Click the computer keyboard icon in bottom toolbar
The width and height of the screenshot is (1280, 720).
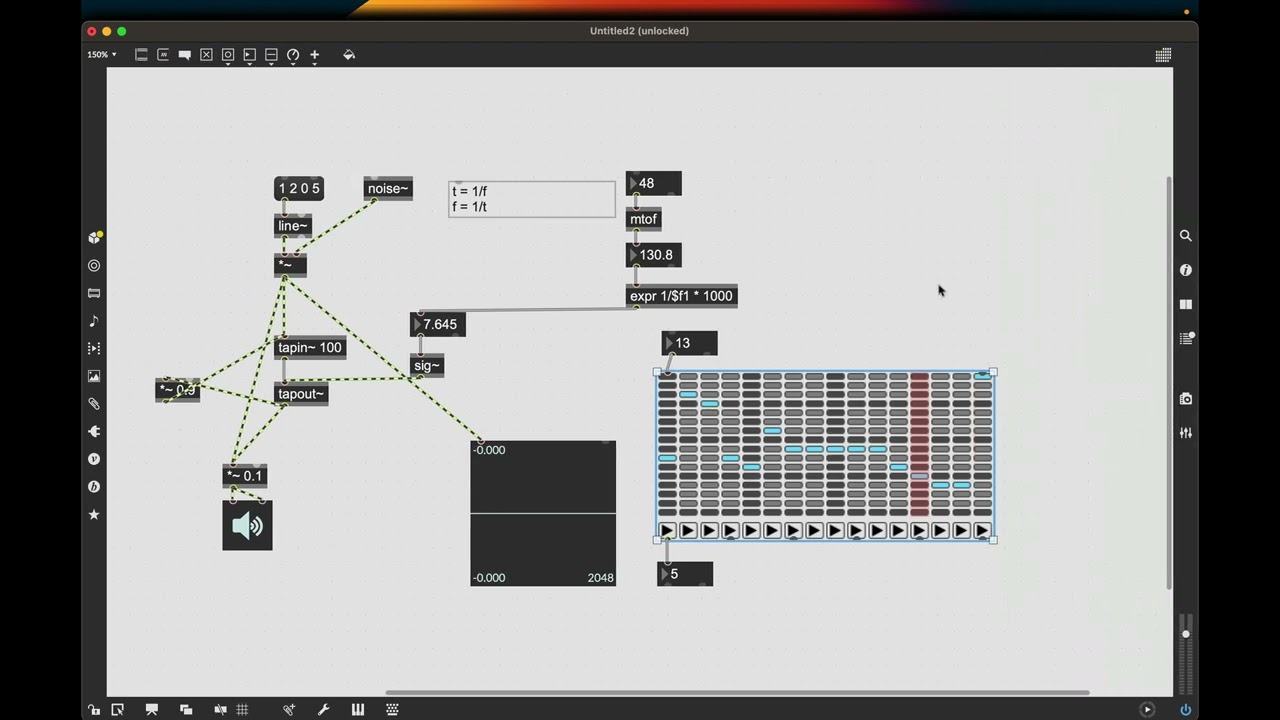point(392,709)
